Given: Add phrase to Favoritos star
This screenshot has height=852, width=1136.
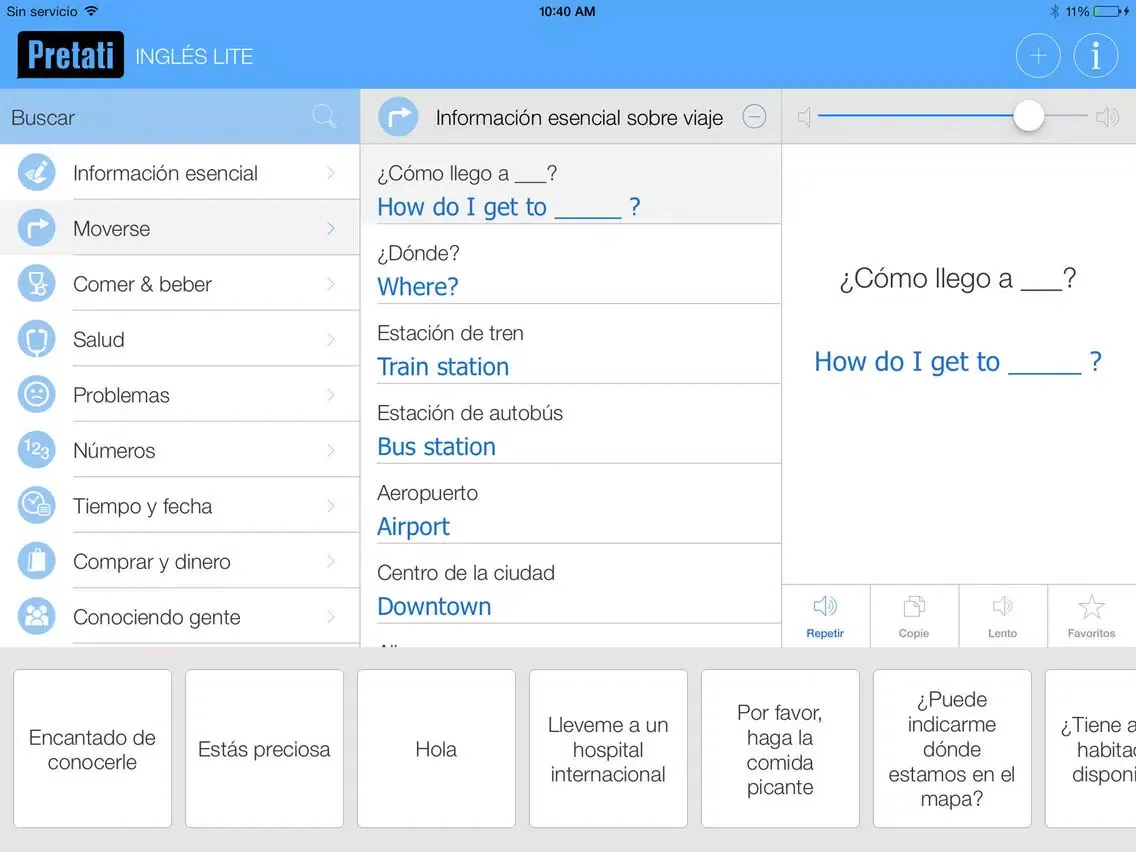Looking at the screenshot, I should pos(1091,617).
